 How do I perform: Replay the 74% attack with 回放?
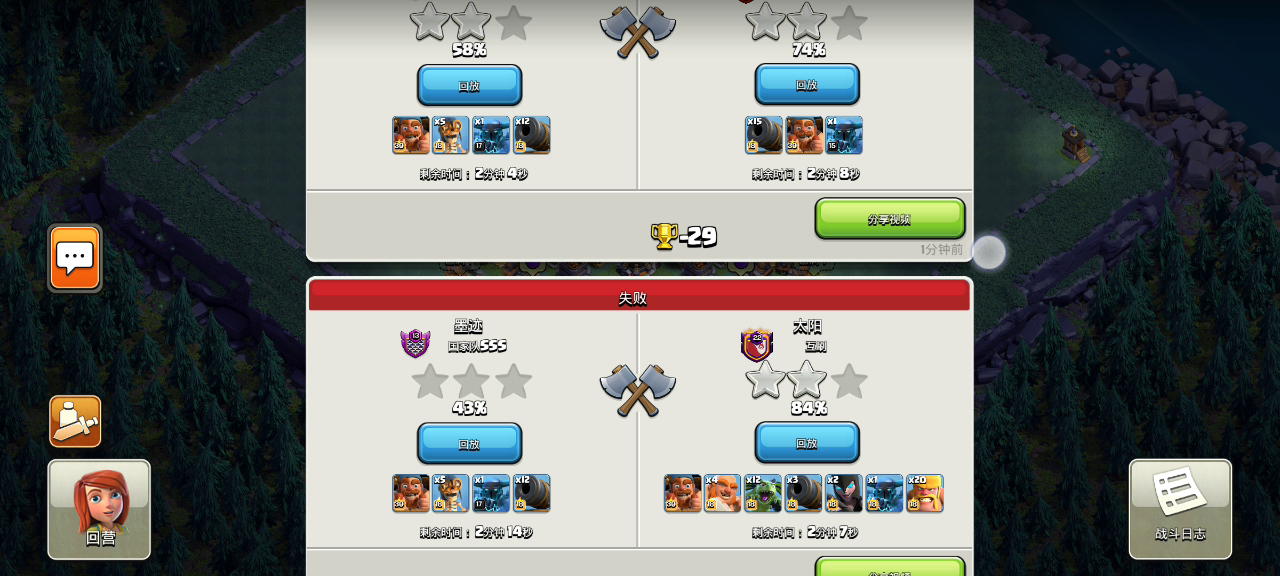click(x=807, y=85)
